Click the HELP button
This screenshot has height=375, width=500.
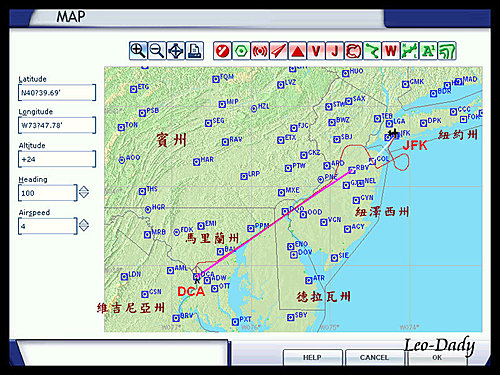coord(312,357)
